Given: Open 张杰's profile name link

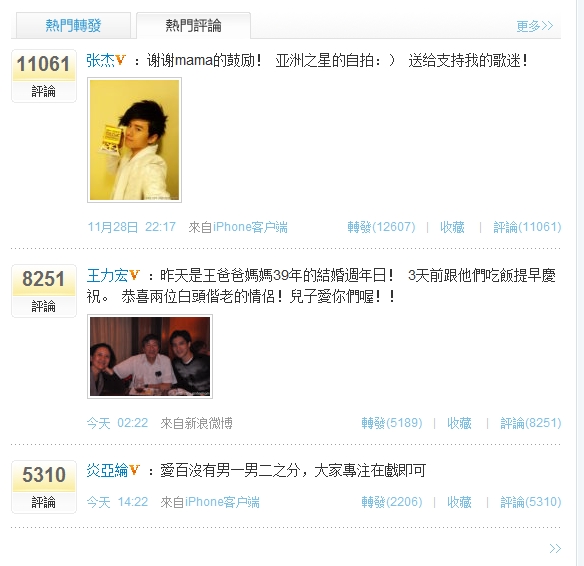Looking at the screenshot, I should pyautogui.click(x=100, y=60).
